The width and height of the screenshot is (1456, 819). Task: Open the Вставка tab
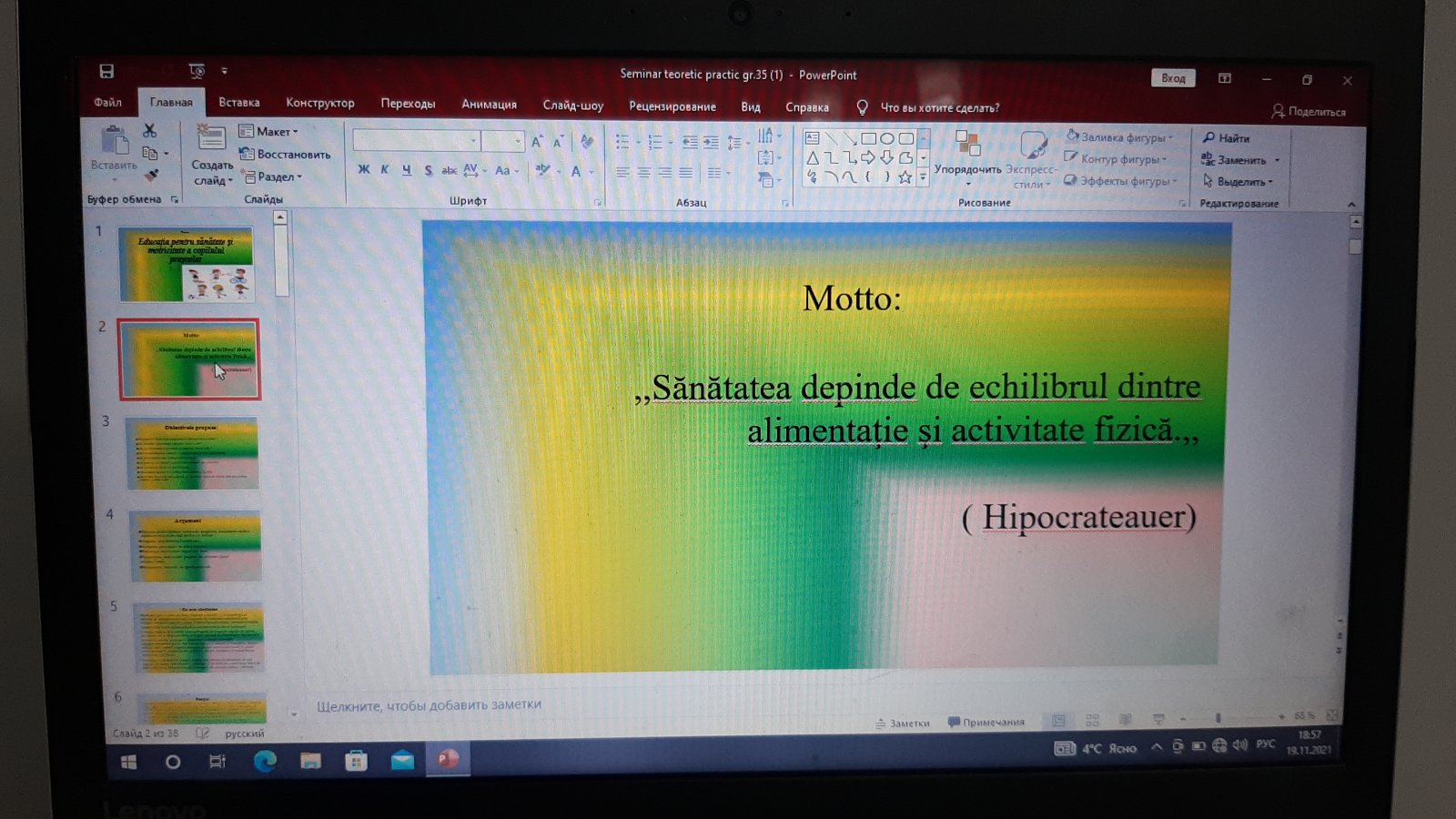pyautogui.click(x=239, y=103)
